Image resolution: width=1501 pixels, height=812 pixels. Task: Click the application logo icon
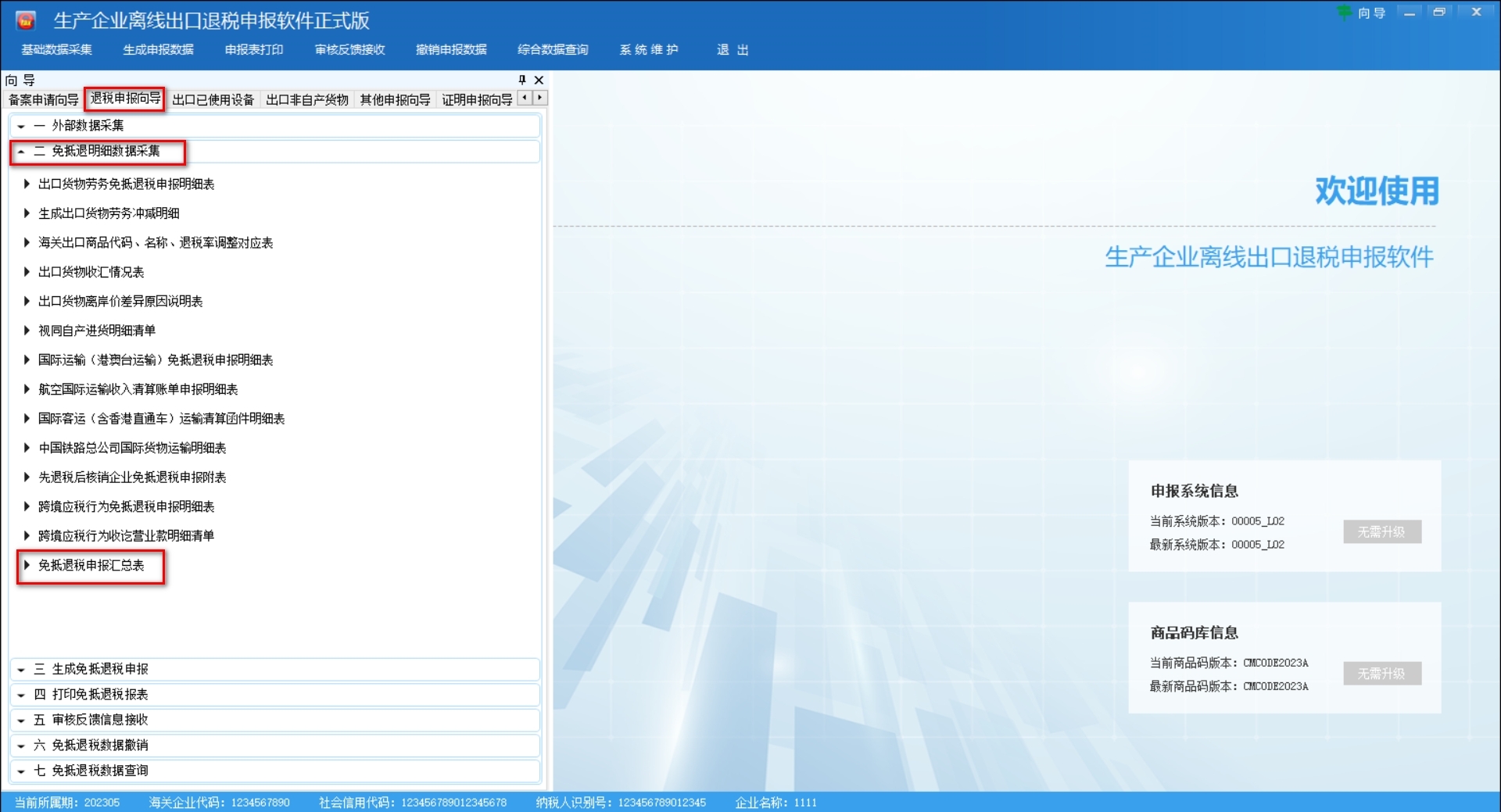26,21
